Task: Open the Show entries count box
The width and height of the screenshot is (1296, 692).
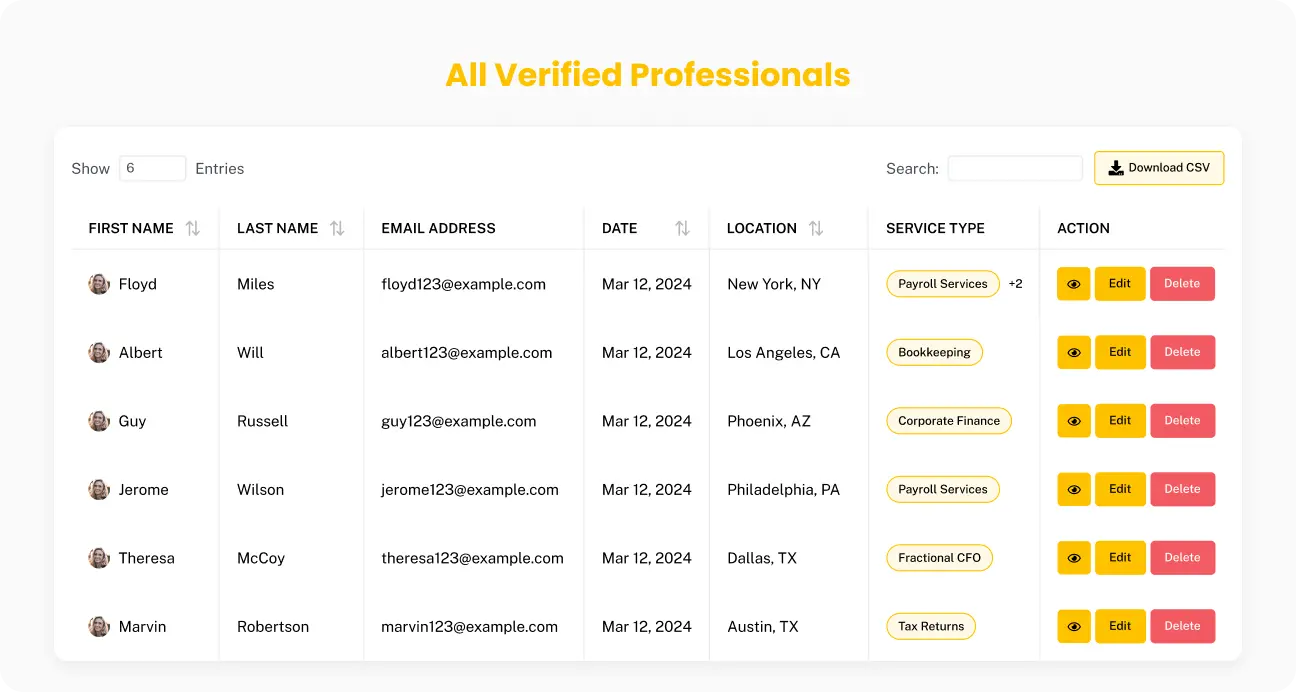Action: pyautogui.click(x=153, y=168)
